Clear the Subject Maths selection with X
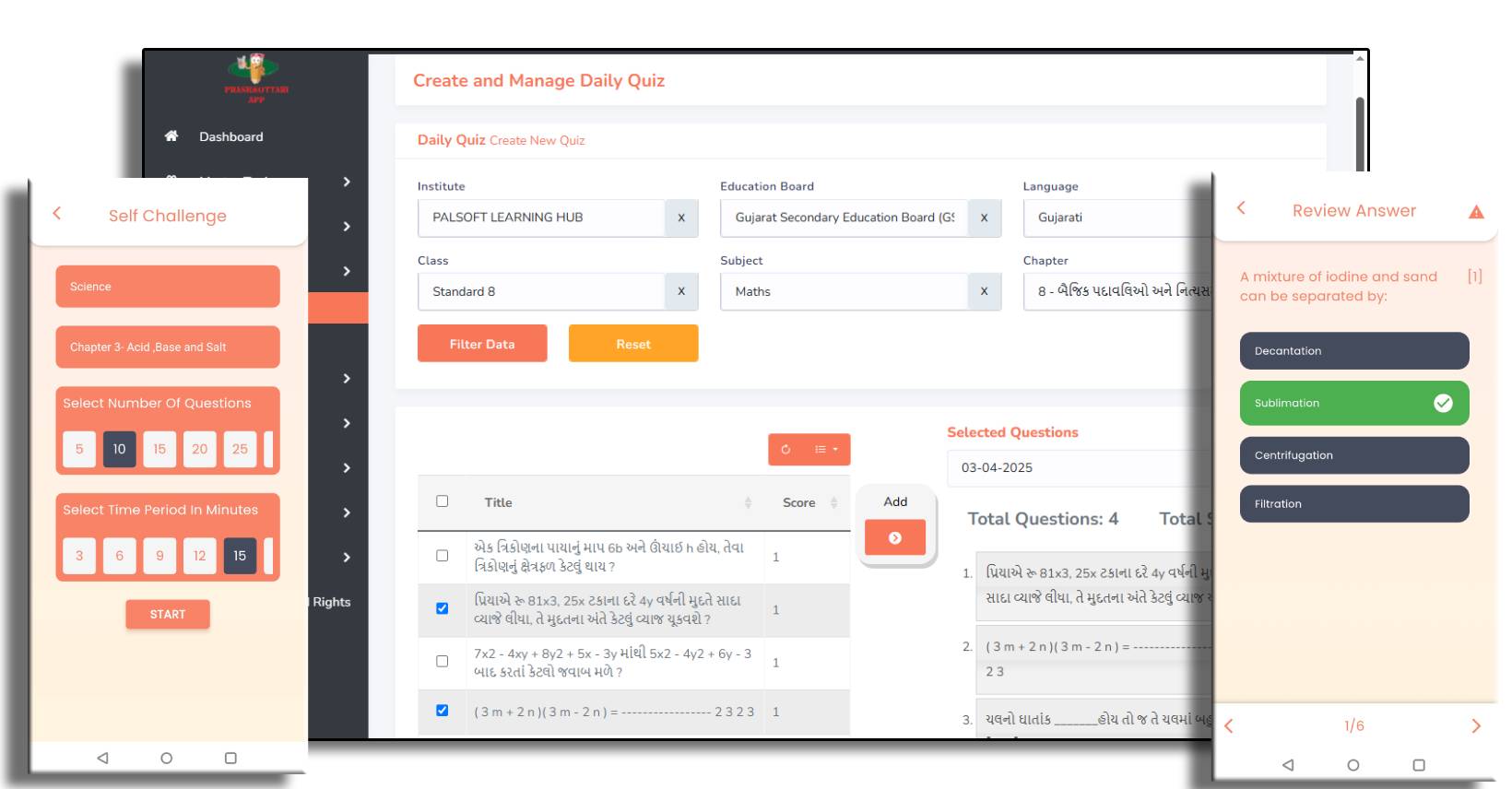 point(984,292)
